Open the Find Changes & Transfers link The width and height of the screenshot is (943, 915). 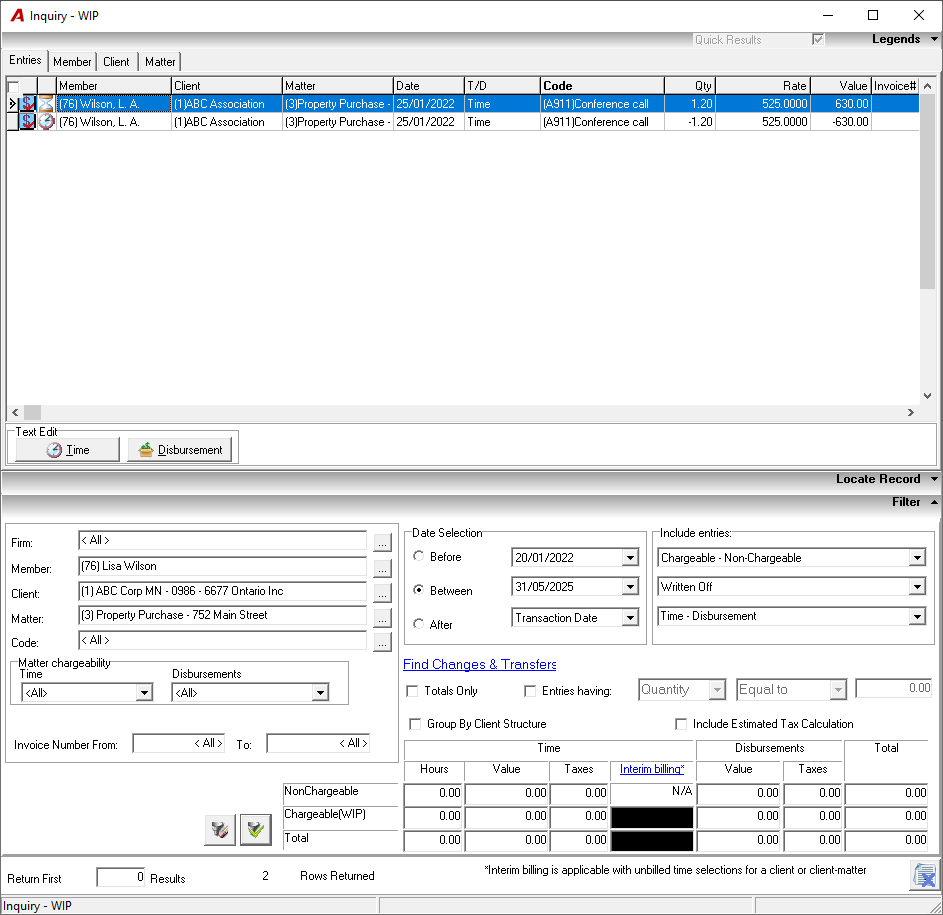tap(479, 665)
